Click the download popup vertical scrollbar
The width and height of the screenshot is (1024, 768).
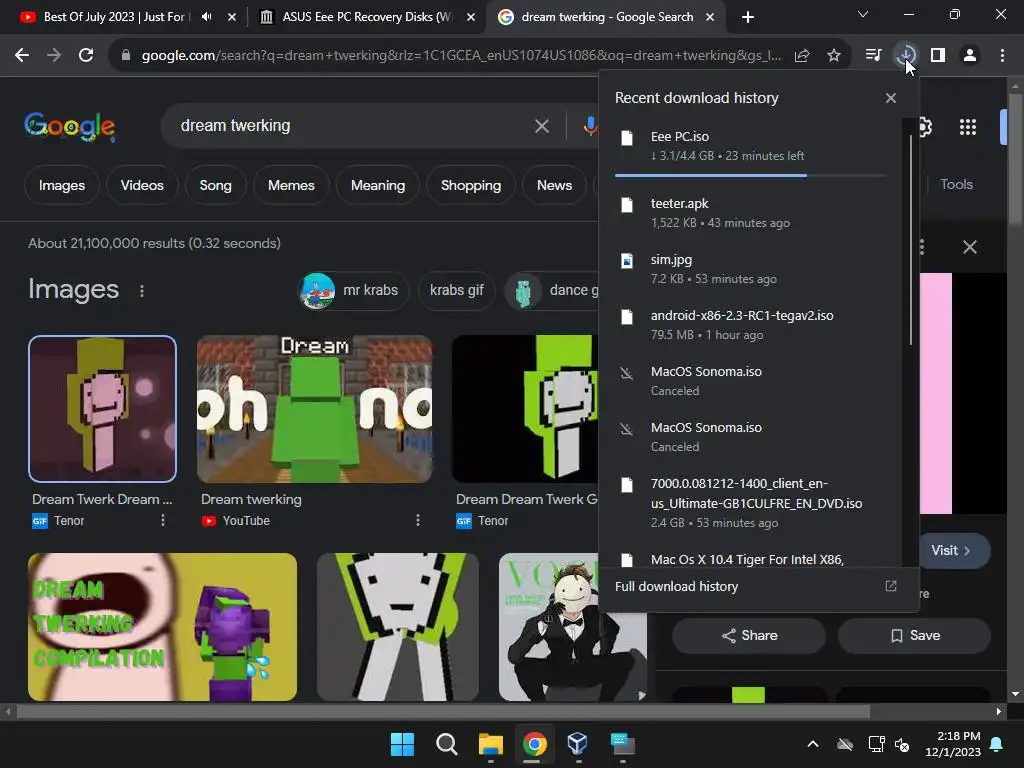[x=910, y=240]
